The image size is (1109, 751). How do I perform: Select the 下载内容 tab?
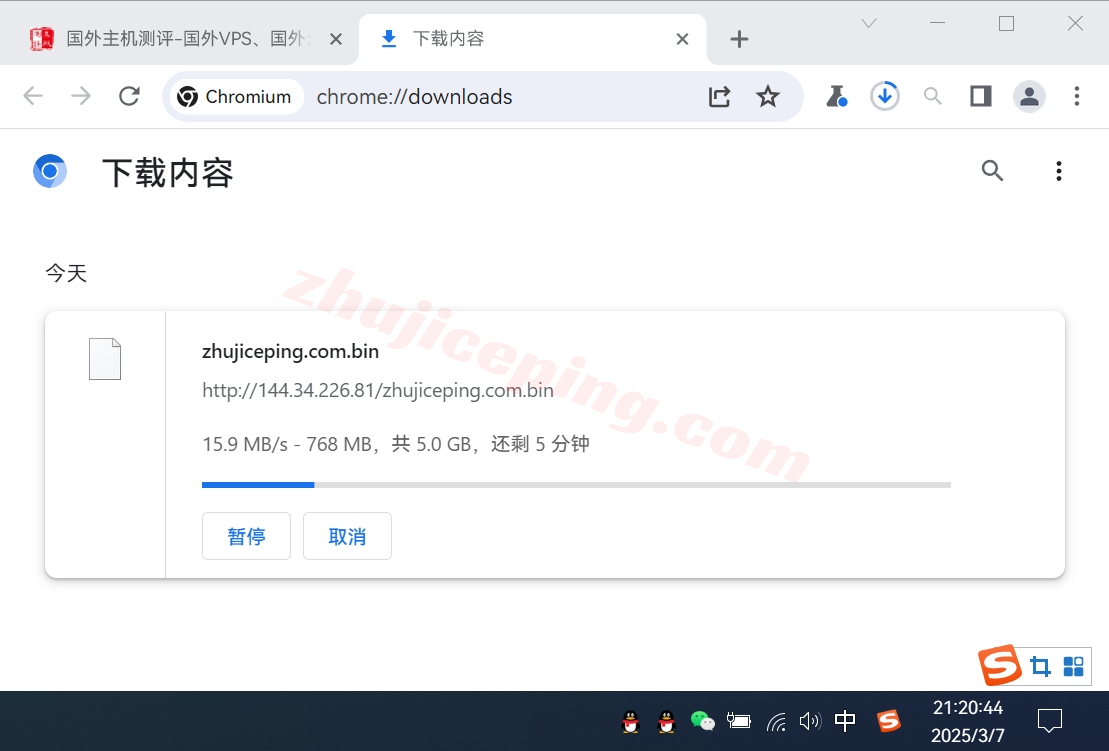pyautogui.click(x=523, y=39)
